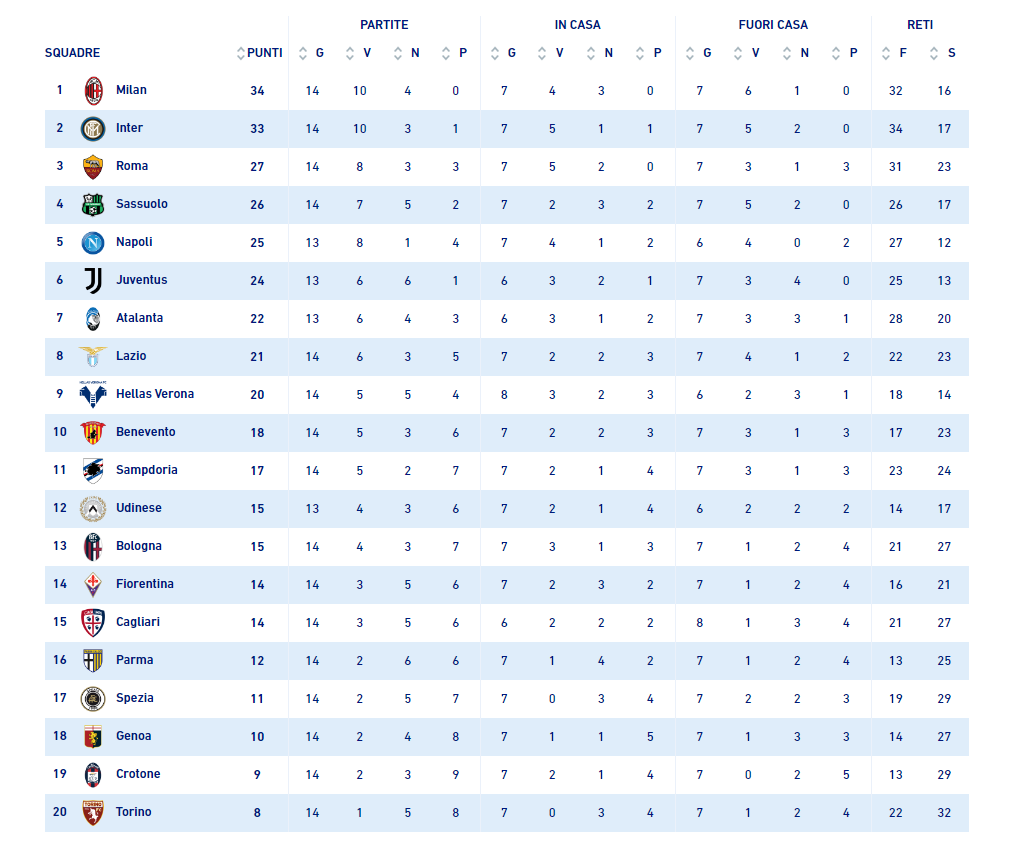Screen dimensions: 1009x856
Task: Open the Sampdoria team link
Action: coord(147,470)
